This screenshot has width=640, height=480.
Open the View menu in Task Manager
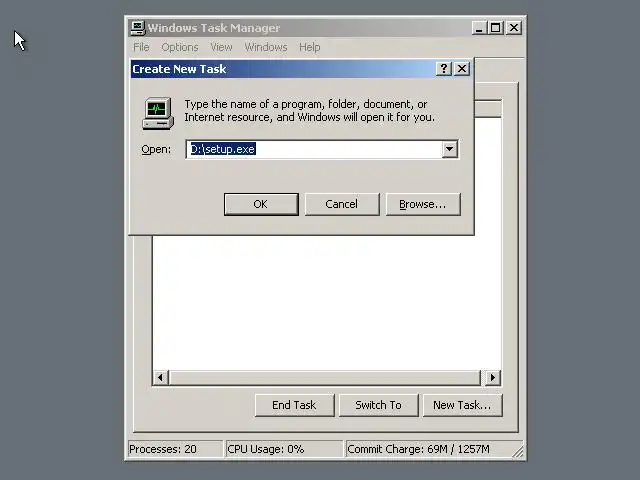point(221,47)
